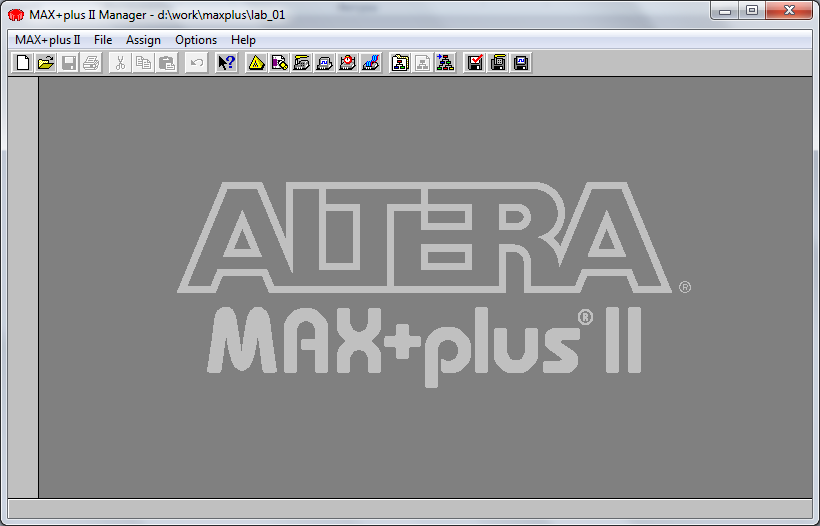Click the Paste clipboard icon
Image resolution: width=820 pixels, height=526 pixels.
[x=166, y=63]
